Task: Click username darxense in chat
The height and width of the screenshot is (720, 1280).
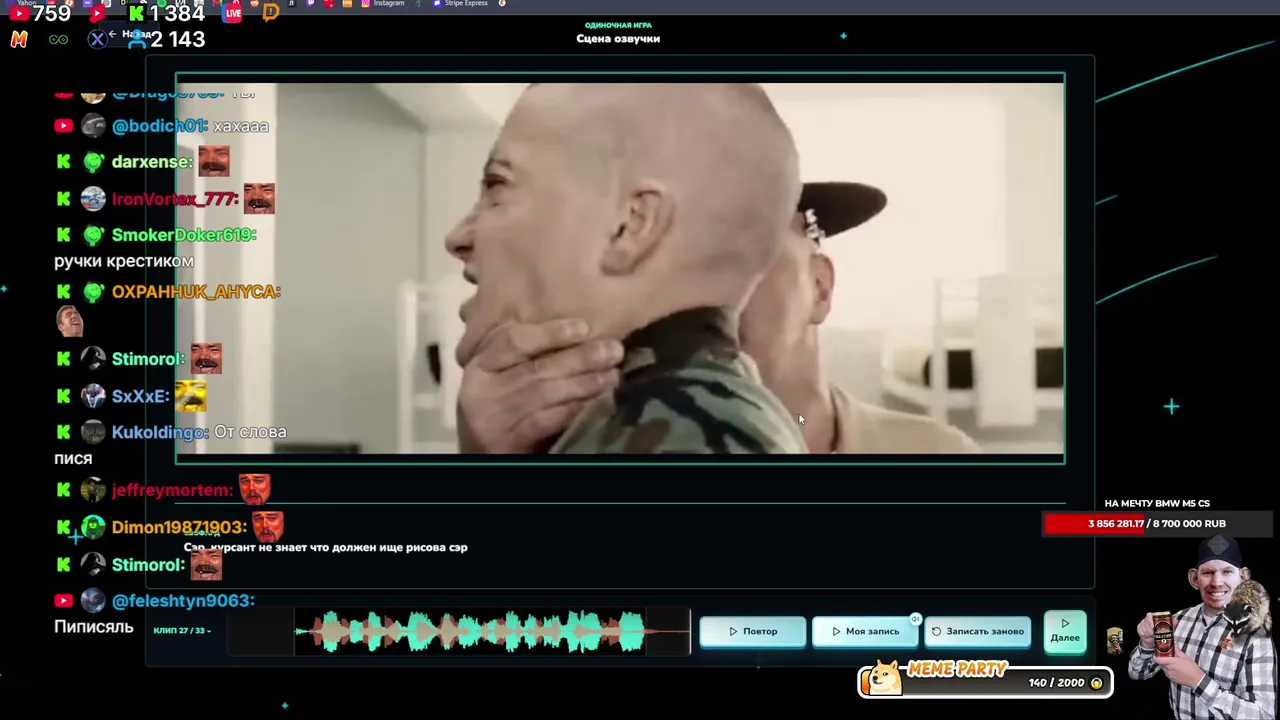Action: tap(152, 162)
